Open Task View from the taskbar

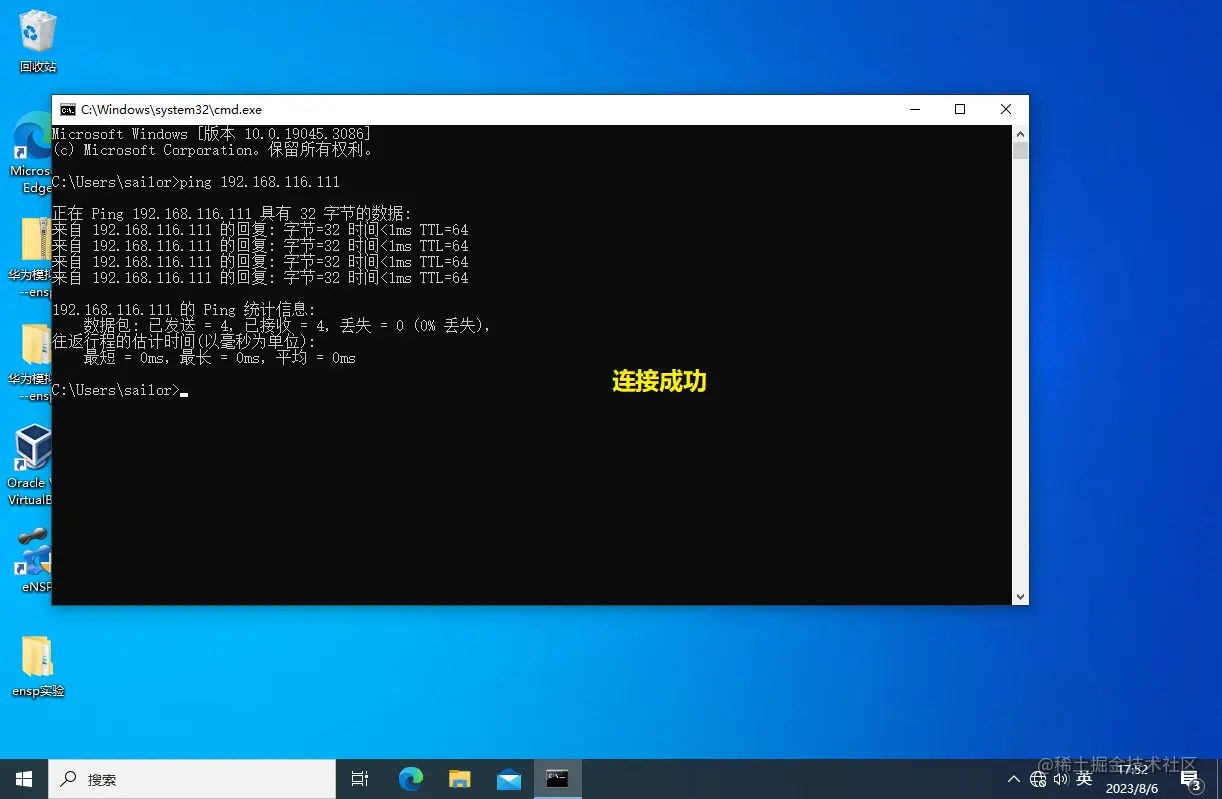361,779
